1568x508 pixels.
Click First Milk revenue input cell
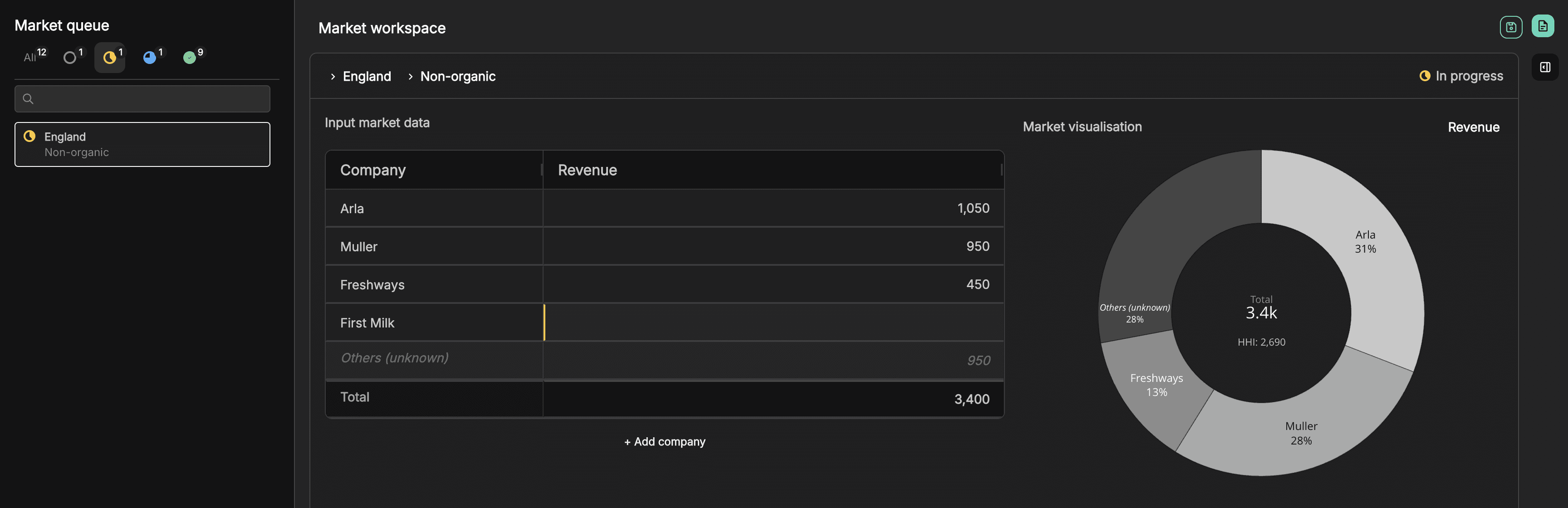[x=773, y=322]
